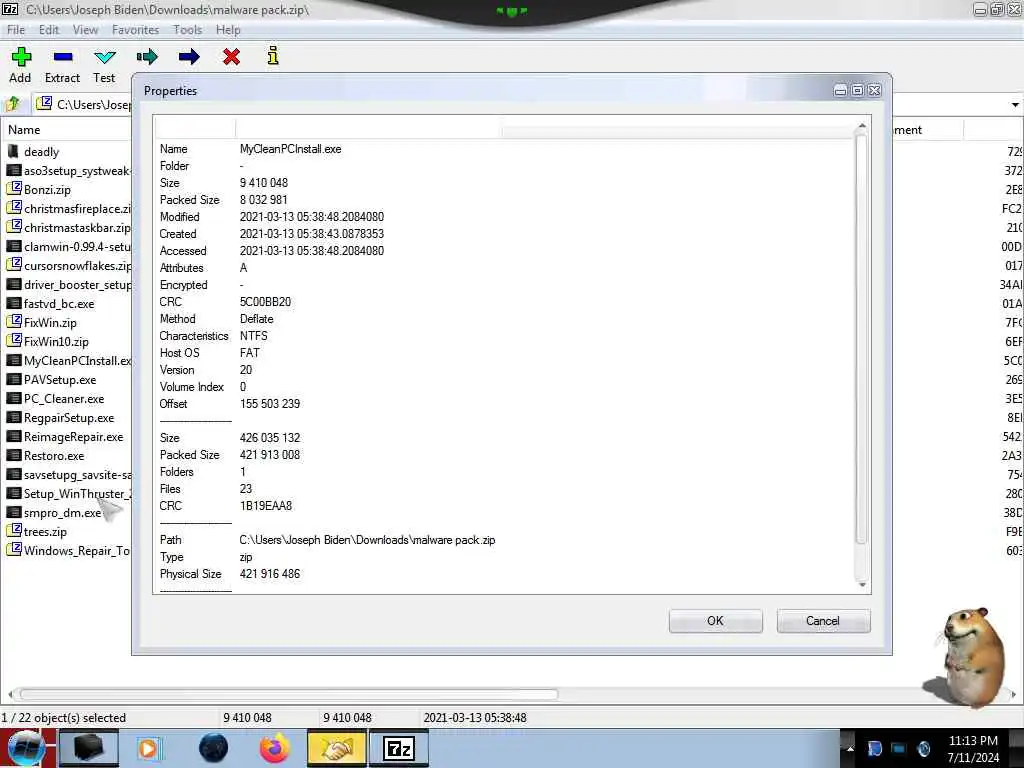
Task: Click Cancel in the Properties dialog
Action: pos(823,620)
